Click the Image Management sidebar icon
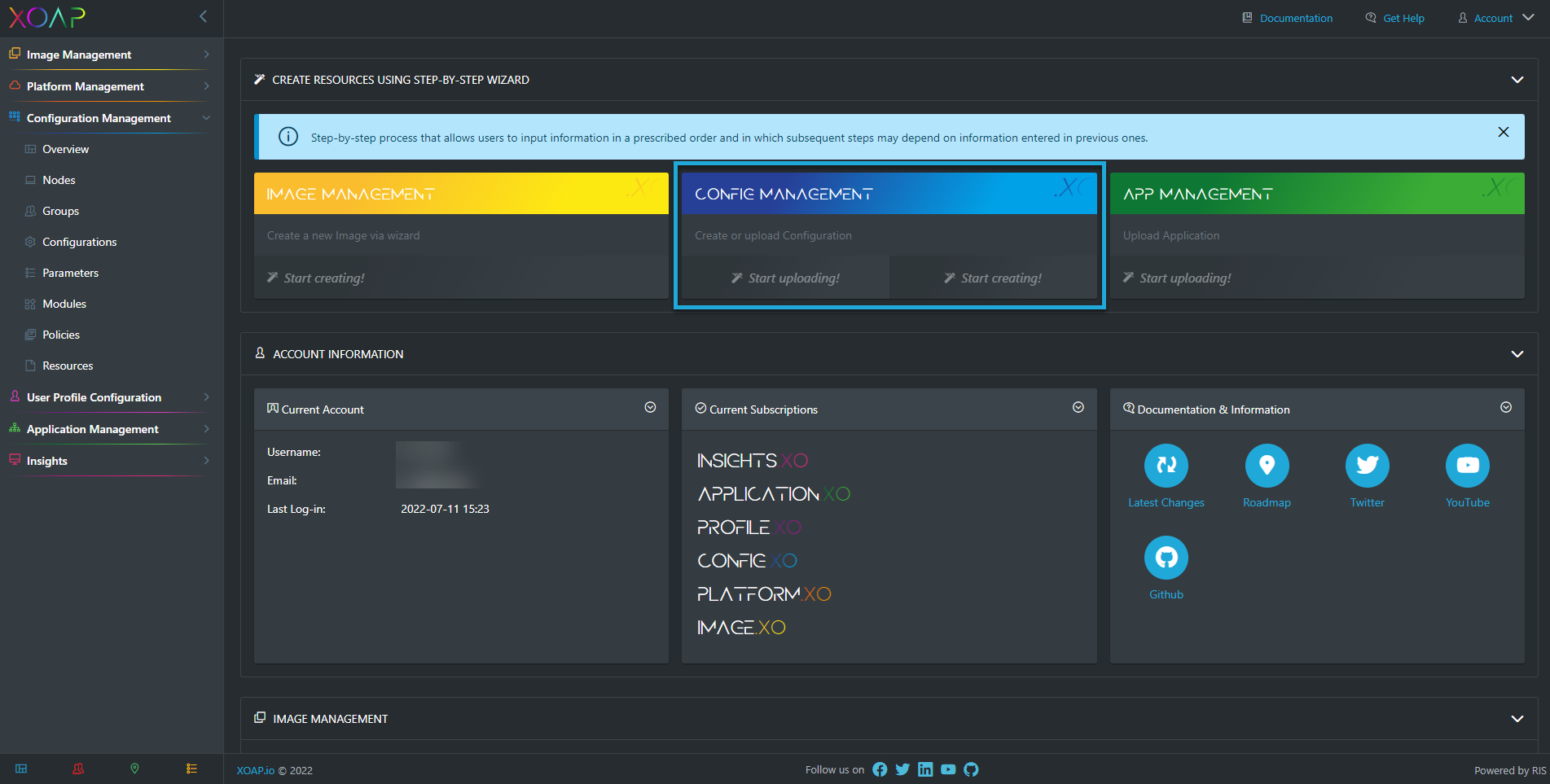 (15, 54)
